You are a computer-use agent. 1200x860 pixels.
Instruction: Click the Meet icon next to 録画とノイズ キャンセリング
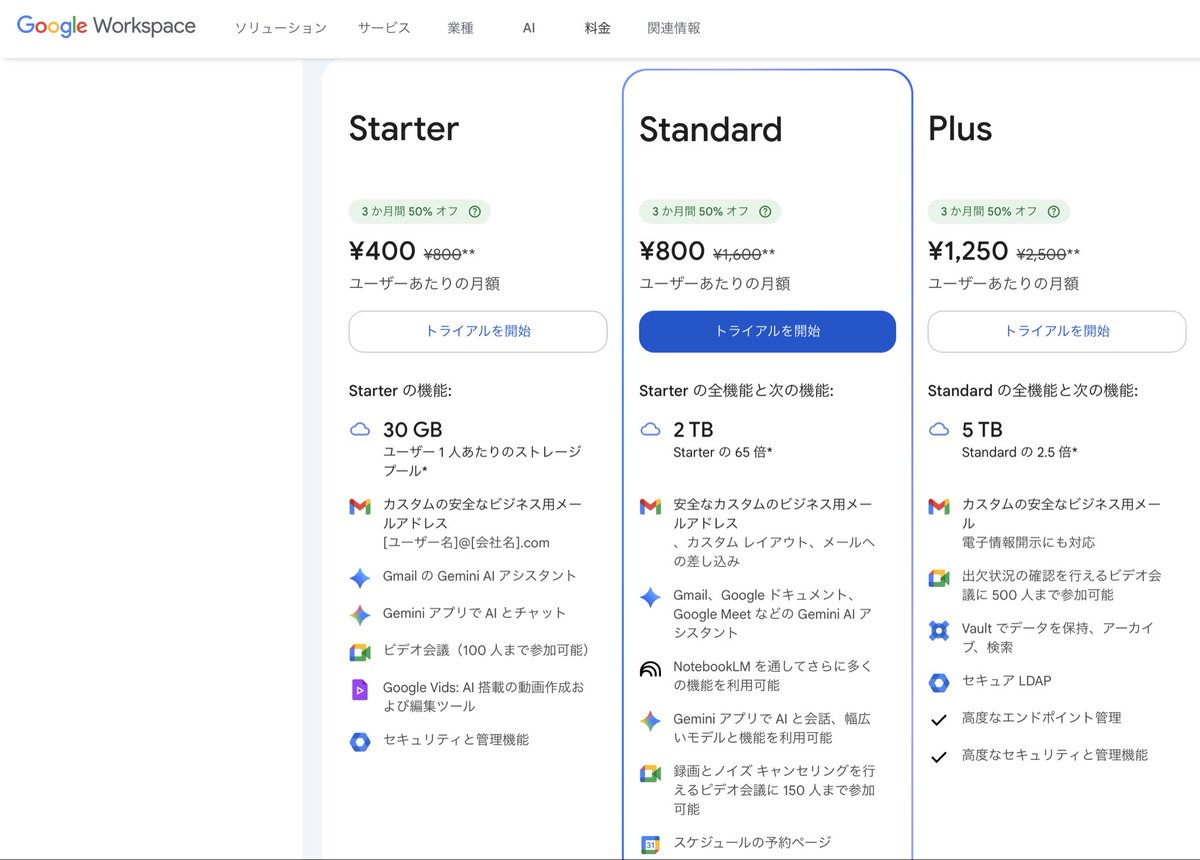tap(649, 773)
